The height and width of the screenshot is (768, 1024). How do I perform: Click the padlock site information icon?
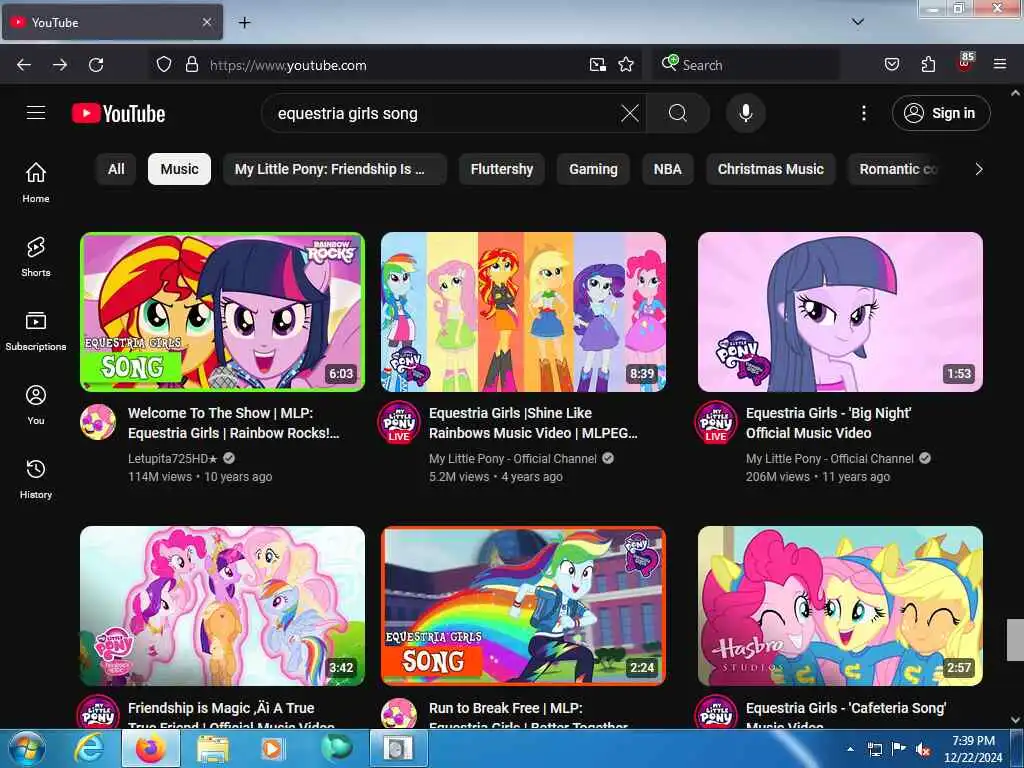point(191,65)
